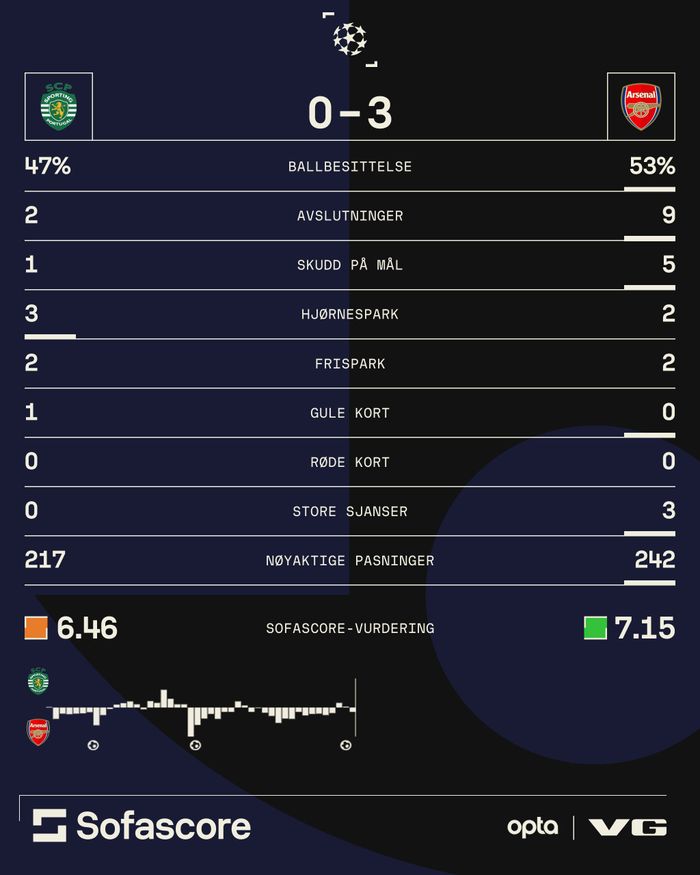Viewport: 700px width, 875px height.
Task: Click the Sofascore wordmark text
Action: click(x=164, y=826)
